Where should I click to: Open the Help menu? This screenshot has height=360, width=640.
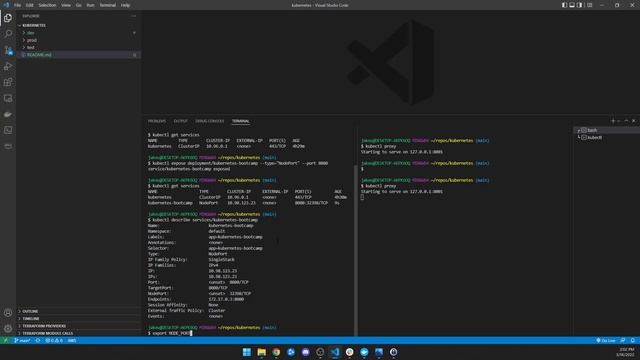pyautogui.click(x=125, y=5)
